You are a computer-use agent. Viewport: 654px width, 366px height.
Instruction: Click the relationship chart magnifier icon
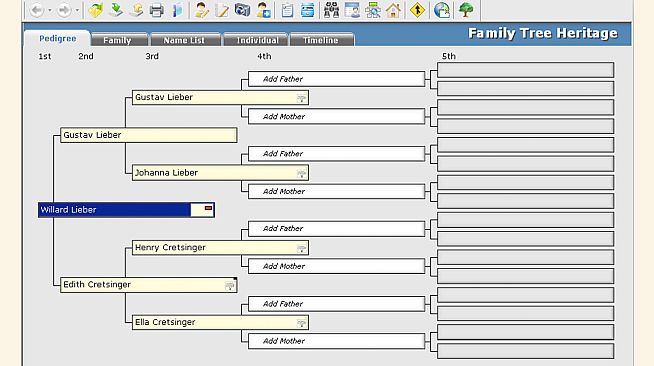coord(372,10)
